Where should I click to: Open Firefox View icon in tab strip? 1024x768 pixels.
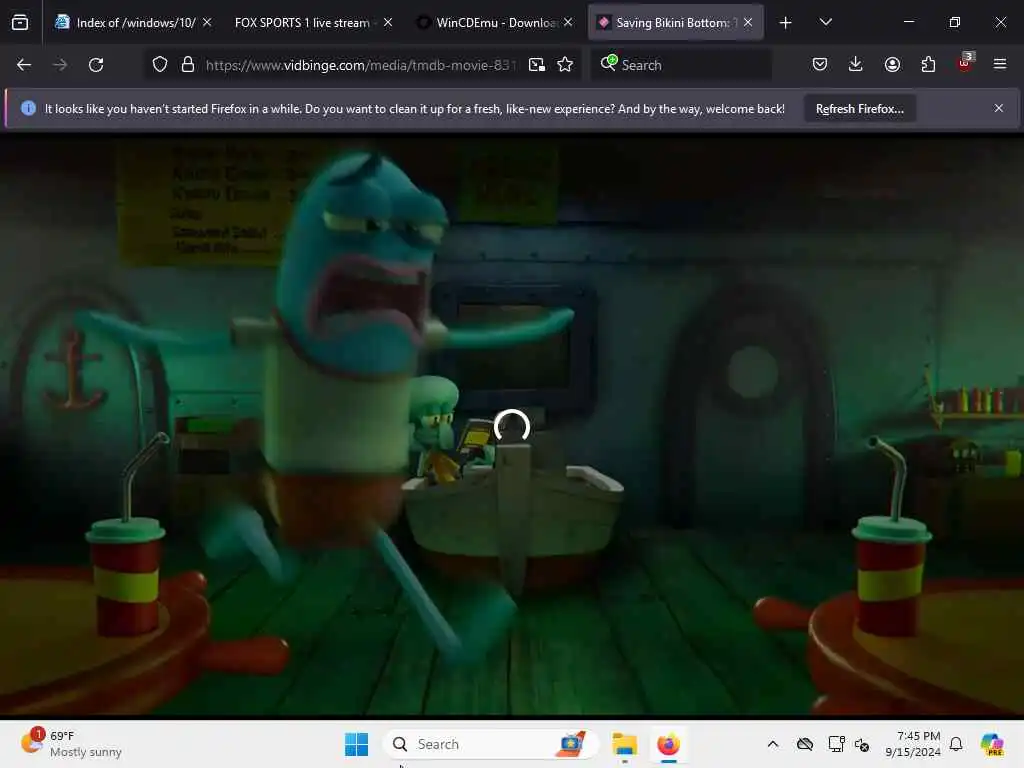20,23
